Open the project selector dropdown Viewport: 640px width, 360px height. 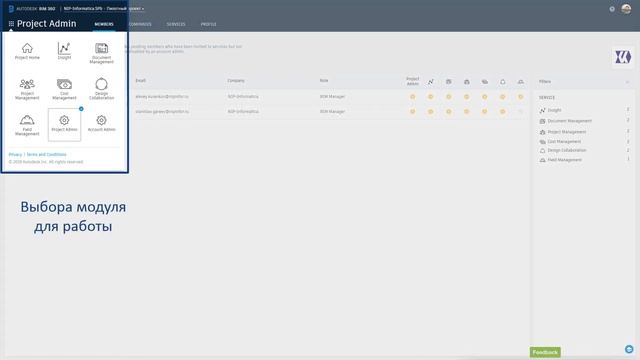click(104, 9)
